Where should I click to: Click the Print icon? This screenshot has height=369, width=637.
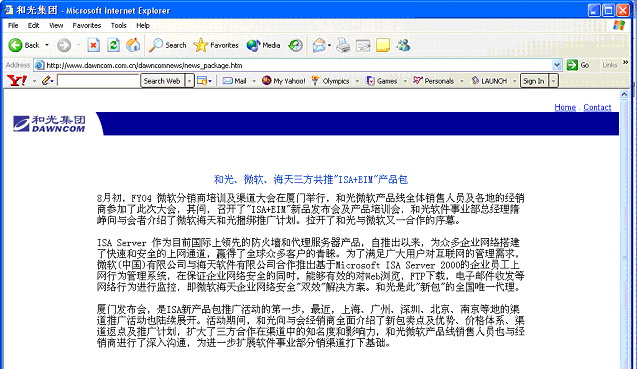tap(343, 45)
